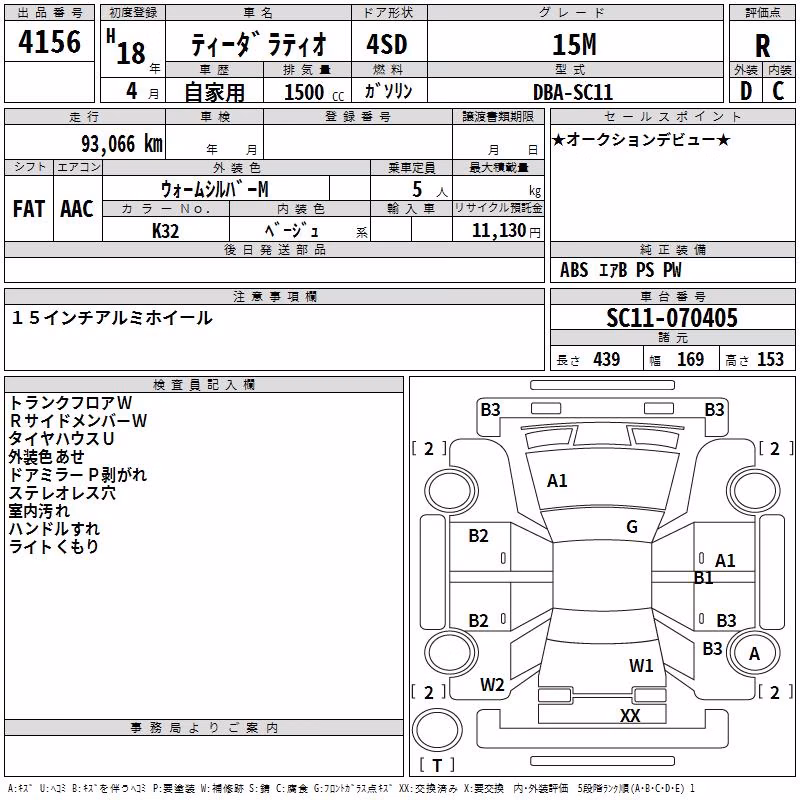This screenshot has width=800, height=800.
Task: Click the spare tire circle marked T
Action: tap(437, 730)
